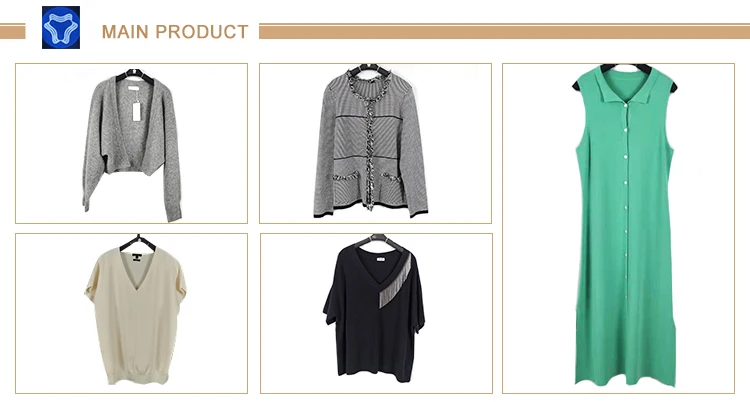Click the long tan banner bar right of heading

pyautogui.click(x=505, y=32)
